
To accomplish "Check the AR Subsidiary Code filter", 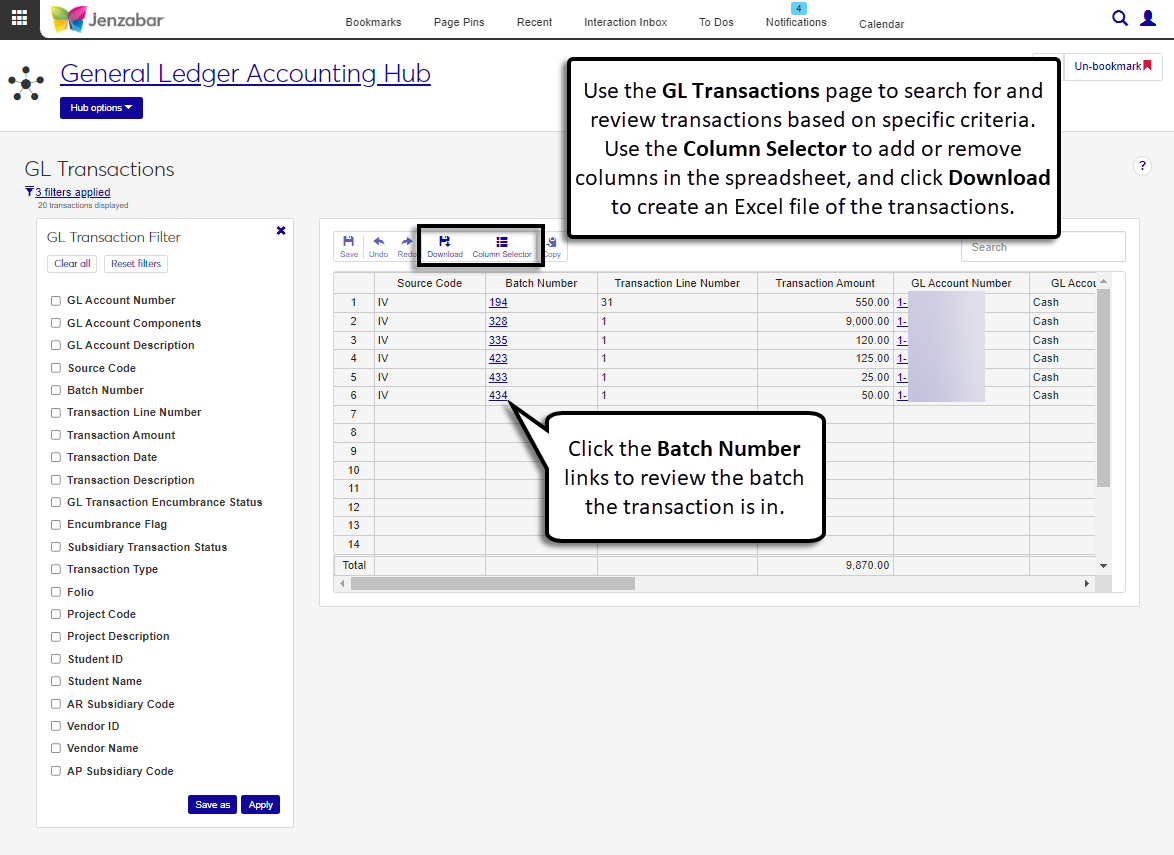I will click(55, 704).
